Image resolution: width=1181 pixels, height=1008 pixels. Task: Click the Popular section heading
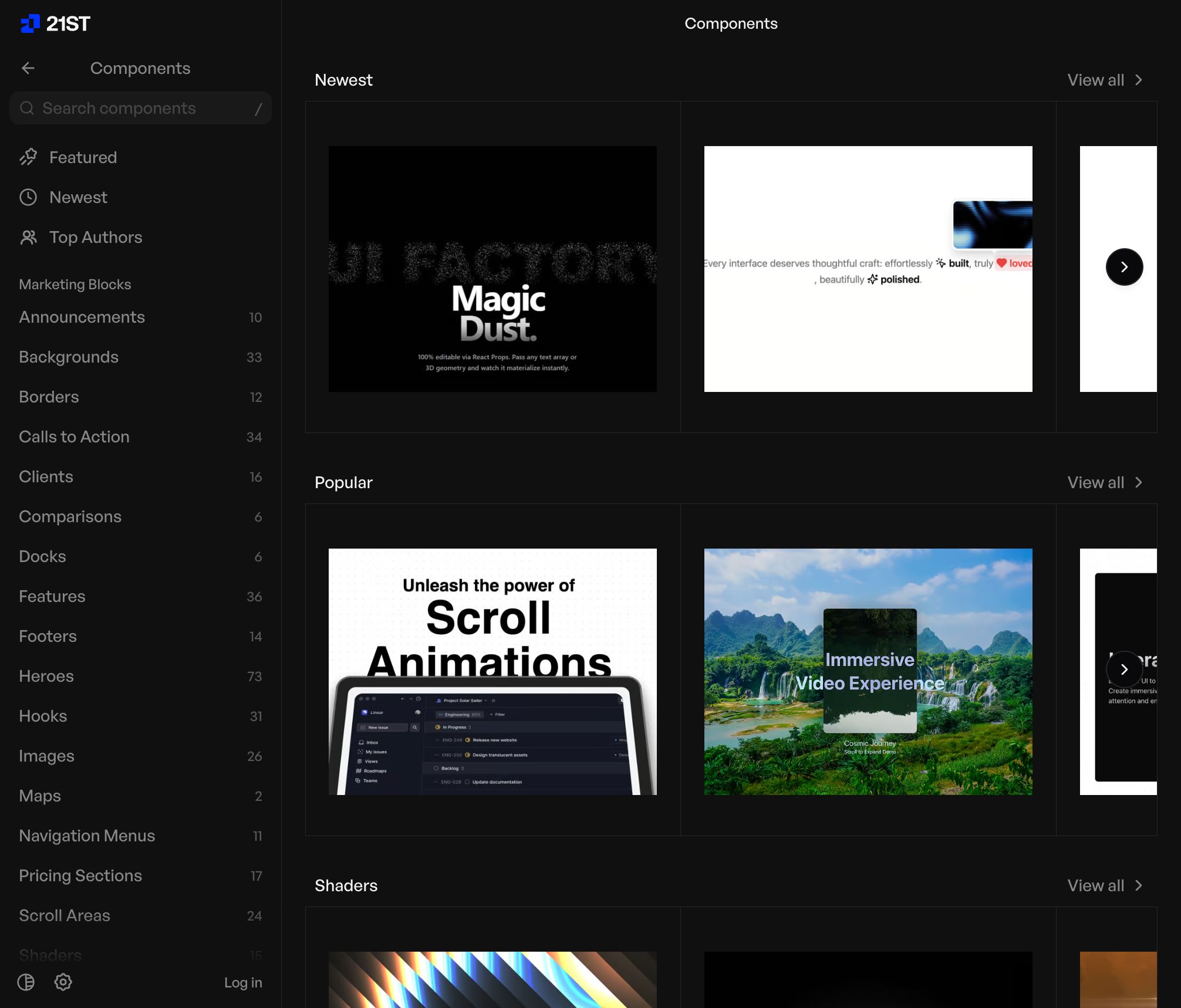[343, 482]
